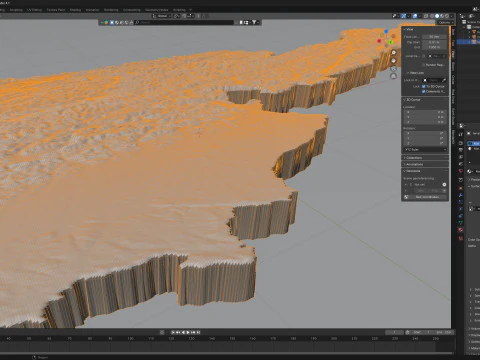The width and height of the screenshot is (480, 360).
Task: Click the eyedropper beside Lock to Object
Action: click(444, 80)
